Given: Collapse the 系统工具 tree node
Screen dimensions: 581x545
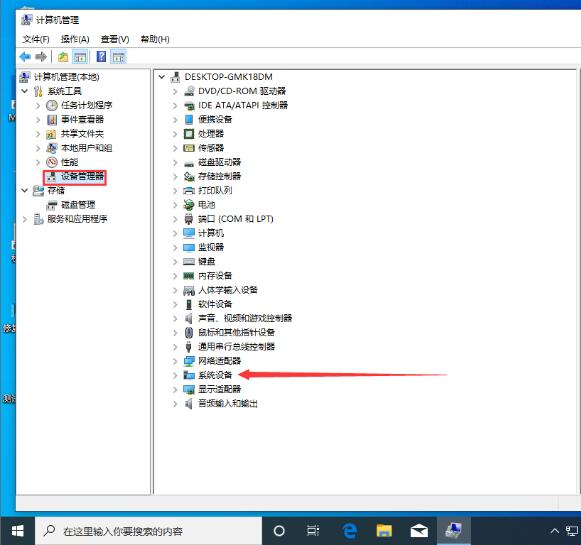Looking at the screenshot, I should click(x=24, y=91).
